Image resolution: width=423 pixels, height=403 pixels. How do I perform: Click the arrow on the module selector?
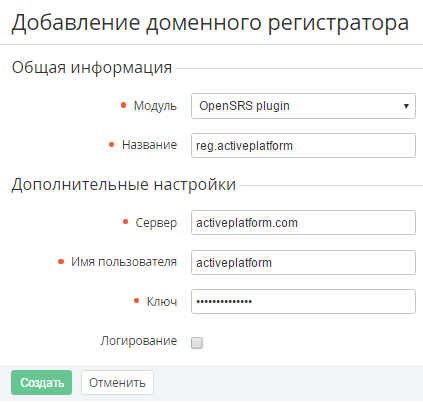click(406, 106)
